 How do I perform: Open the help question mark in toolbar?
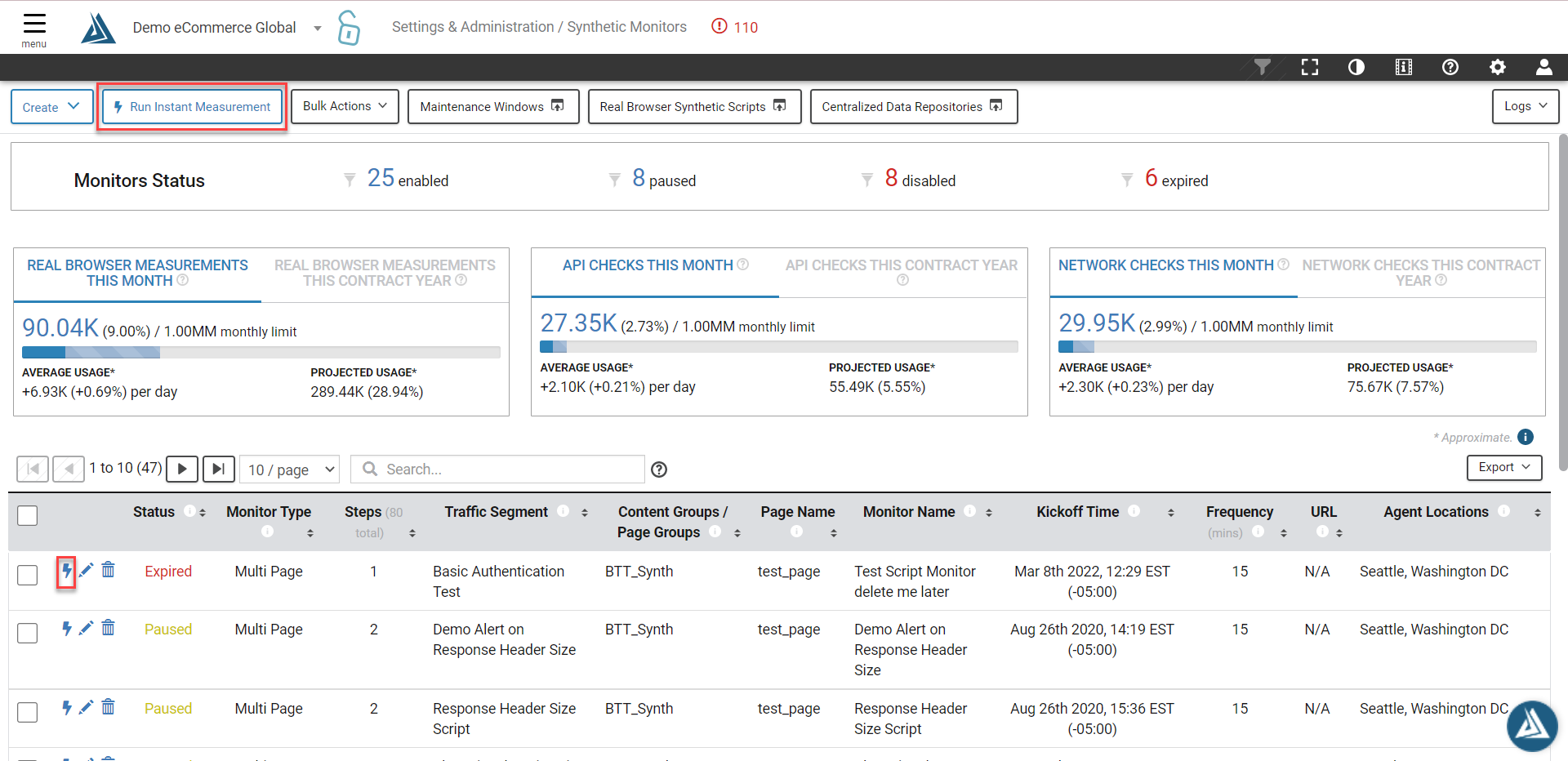pyautogui.click(x=1450, y=67)
